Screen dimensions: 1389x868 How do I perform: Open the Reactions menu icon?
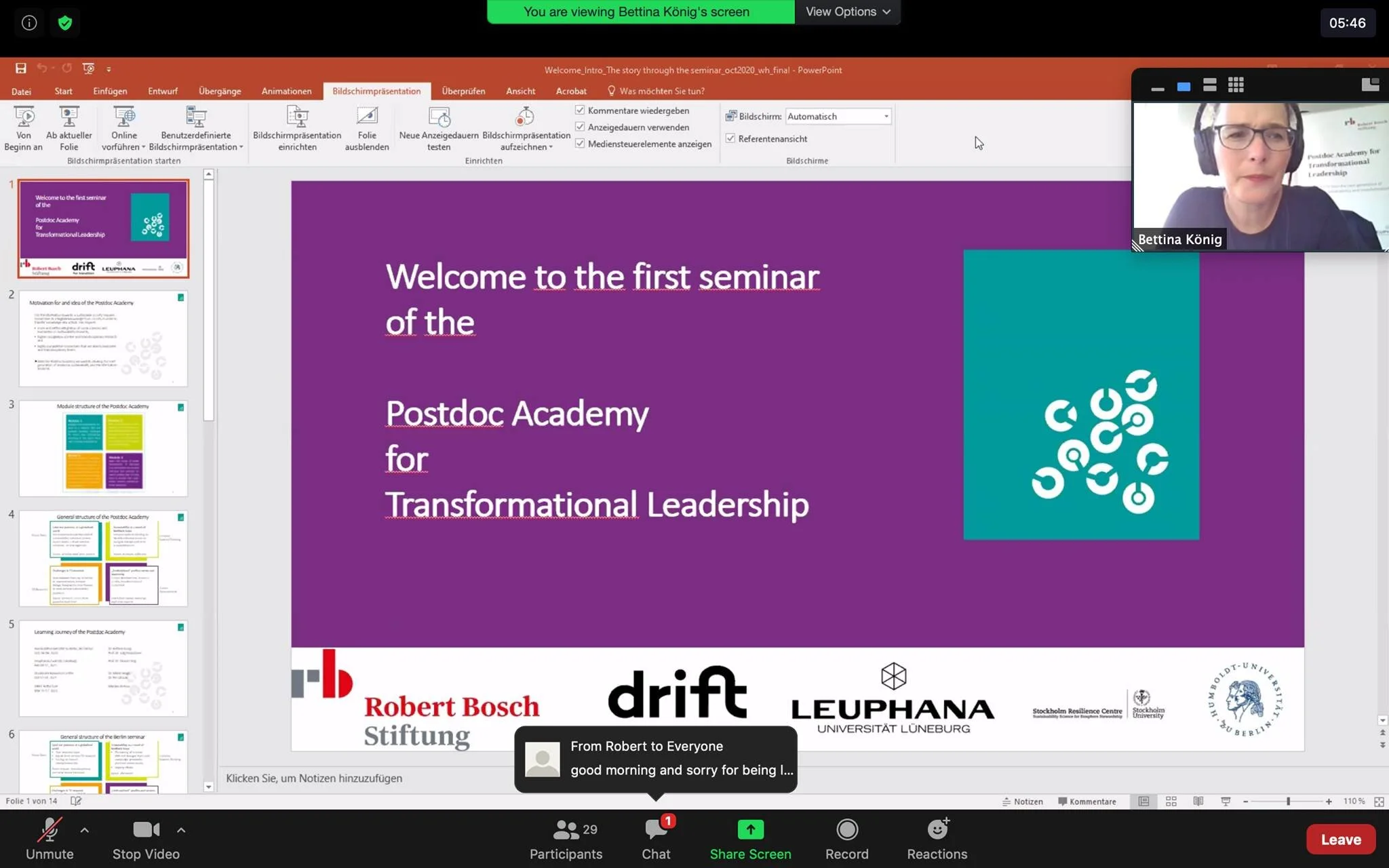(x=937, y=829)
